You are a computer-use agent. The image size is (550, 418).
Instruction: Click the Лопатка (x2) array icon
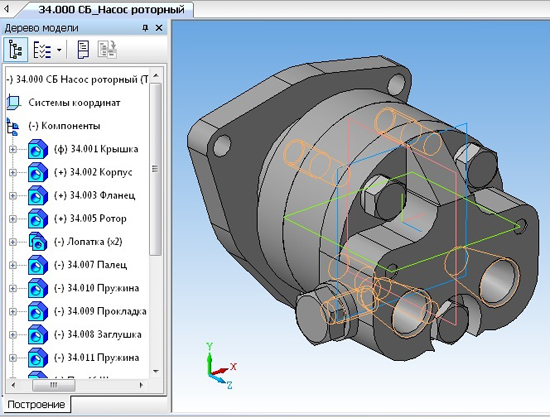tap(38, 242)
